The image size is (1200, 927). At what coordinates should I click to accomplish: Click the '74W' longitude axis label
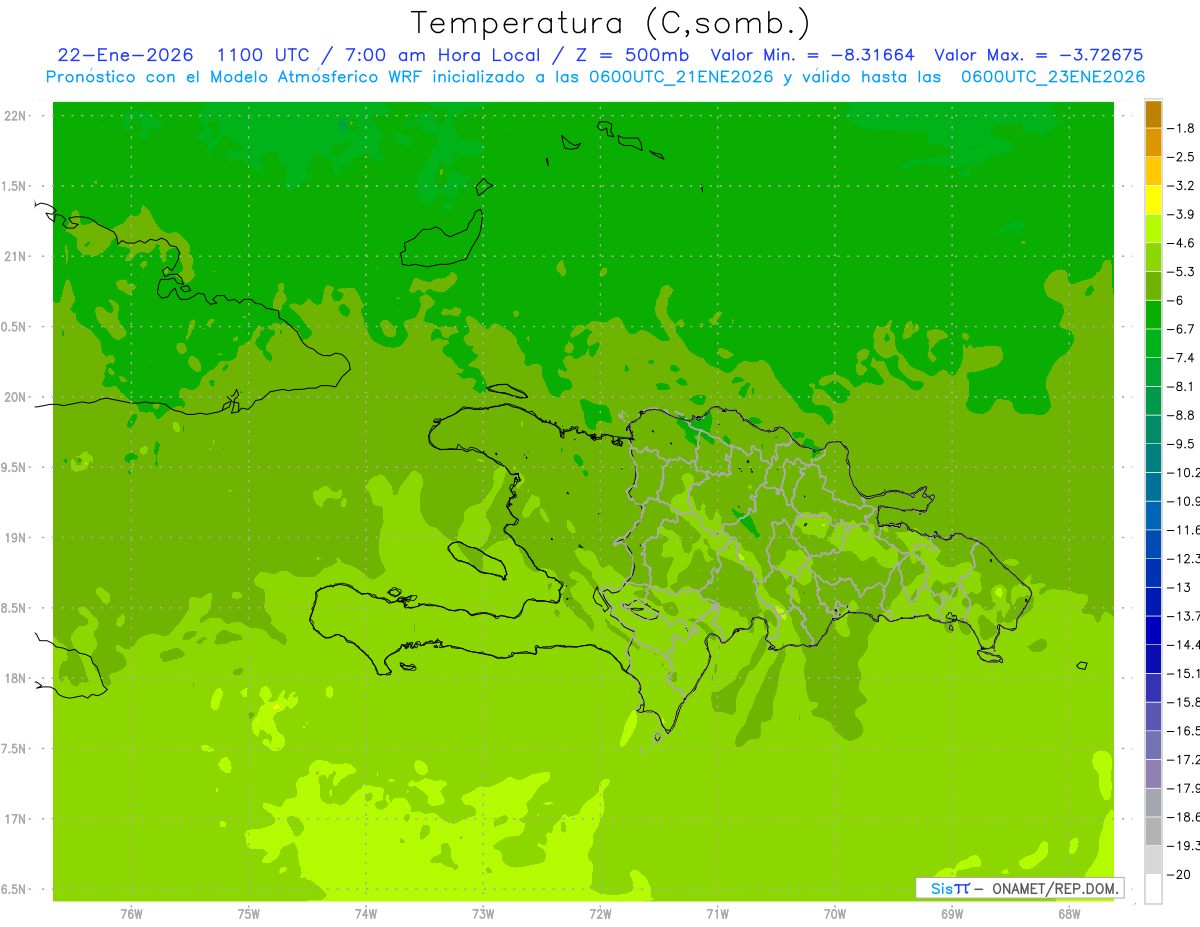pyautogui.click(x=366, y=914)
